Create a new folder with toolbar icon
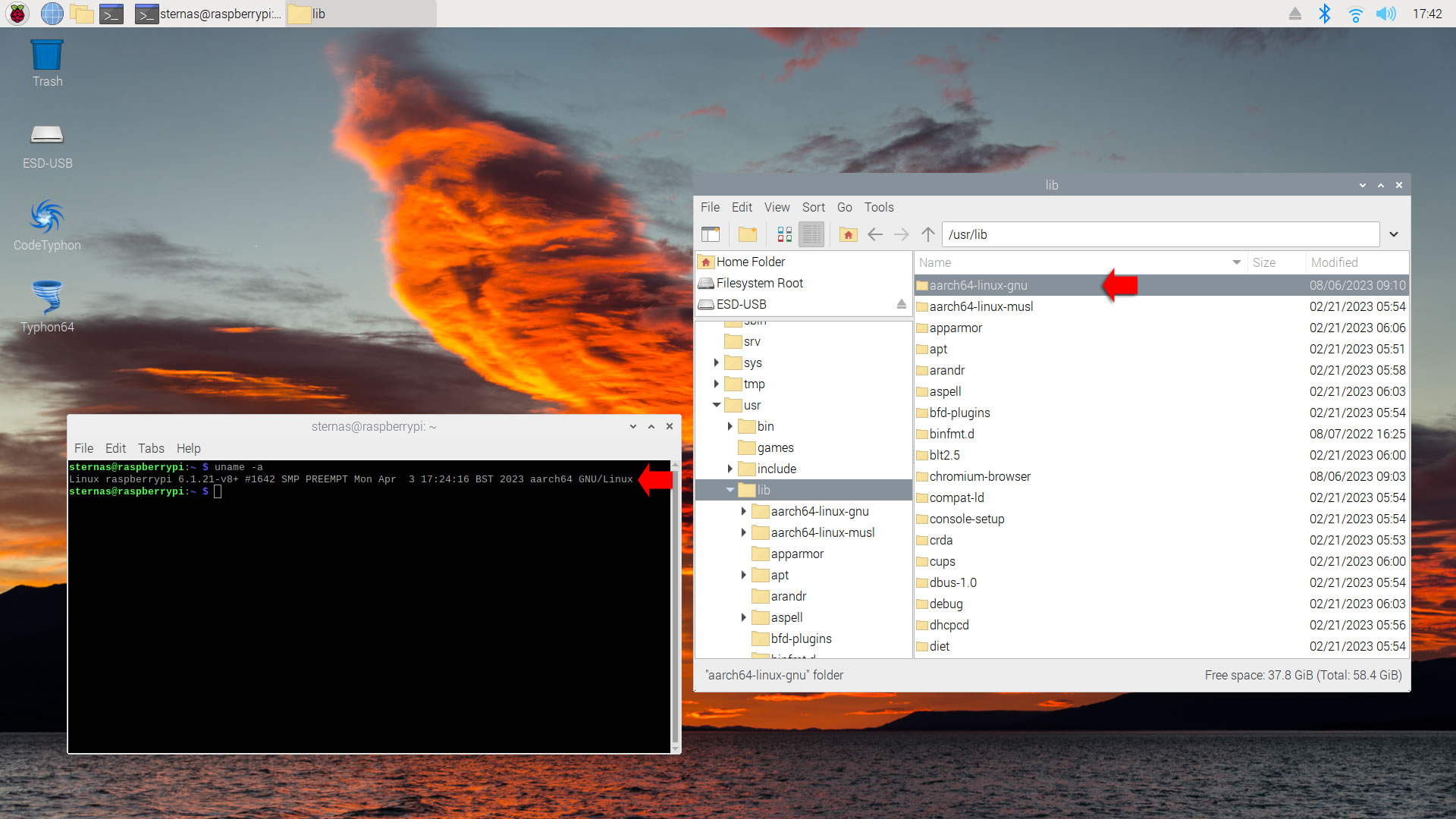 (x=748, y=234)
